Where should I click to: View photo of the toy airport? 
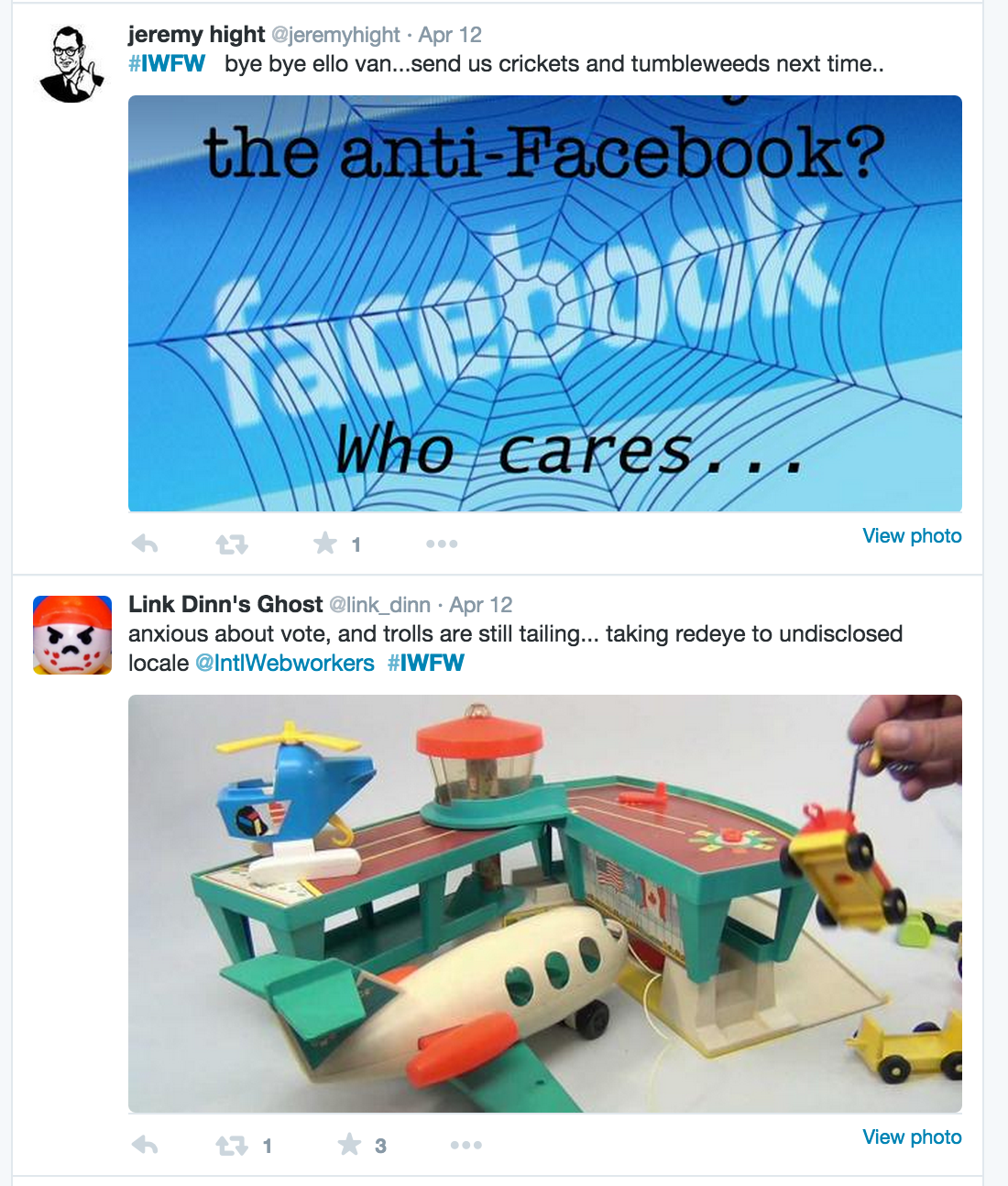[912, 1137]
